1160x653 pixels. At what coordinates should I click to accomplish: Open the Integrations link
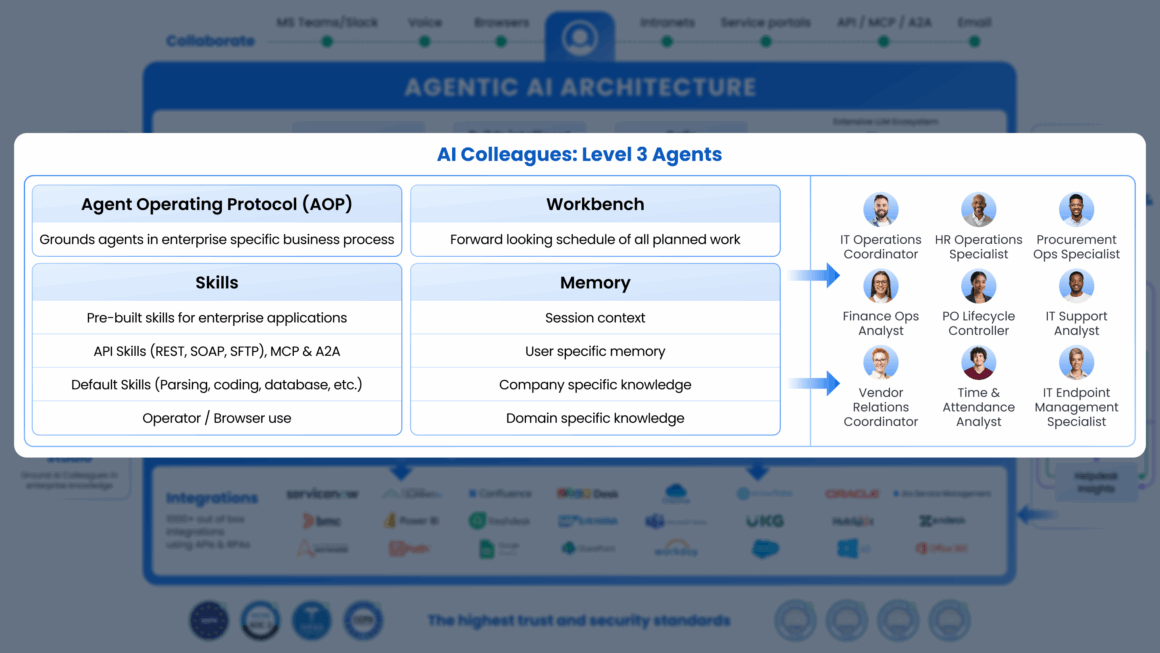[212, 497]
